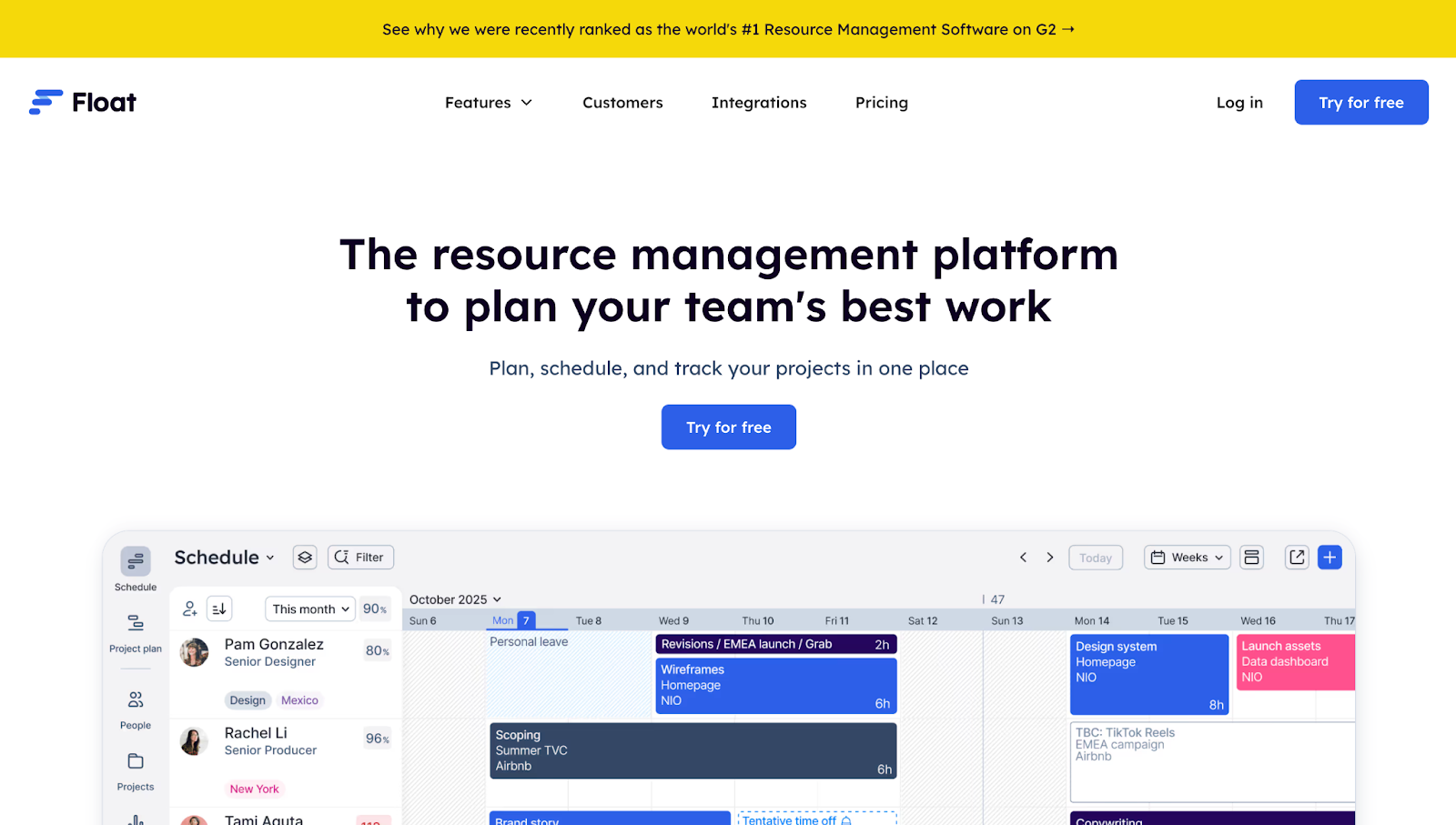This screenshot has height=825, width=1456.
Task: Click the sort order icon
Action: point(219,609)
